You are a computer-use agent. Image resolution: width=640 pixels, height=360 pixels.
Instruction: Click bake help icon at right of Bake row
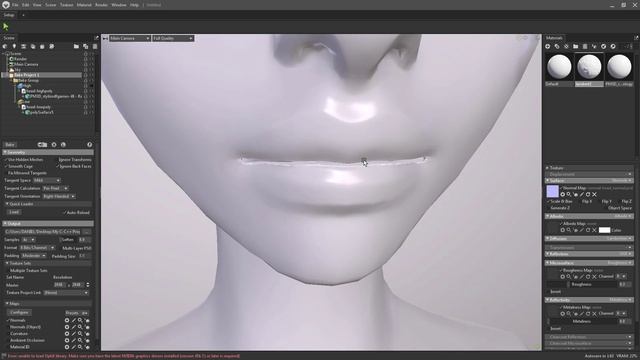(x=89, y=144)
